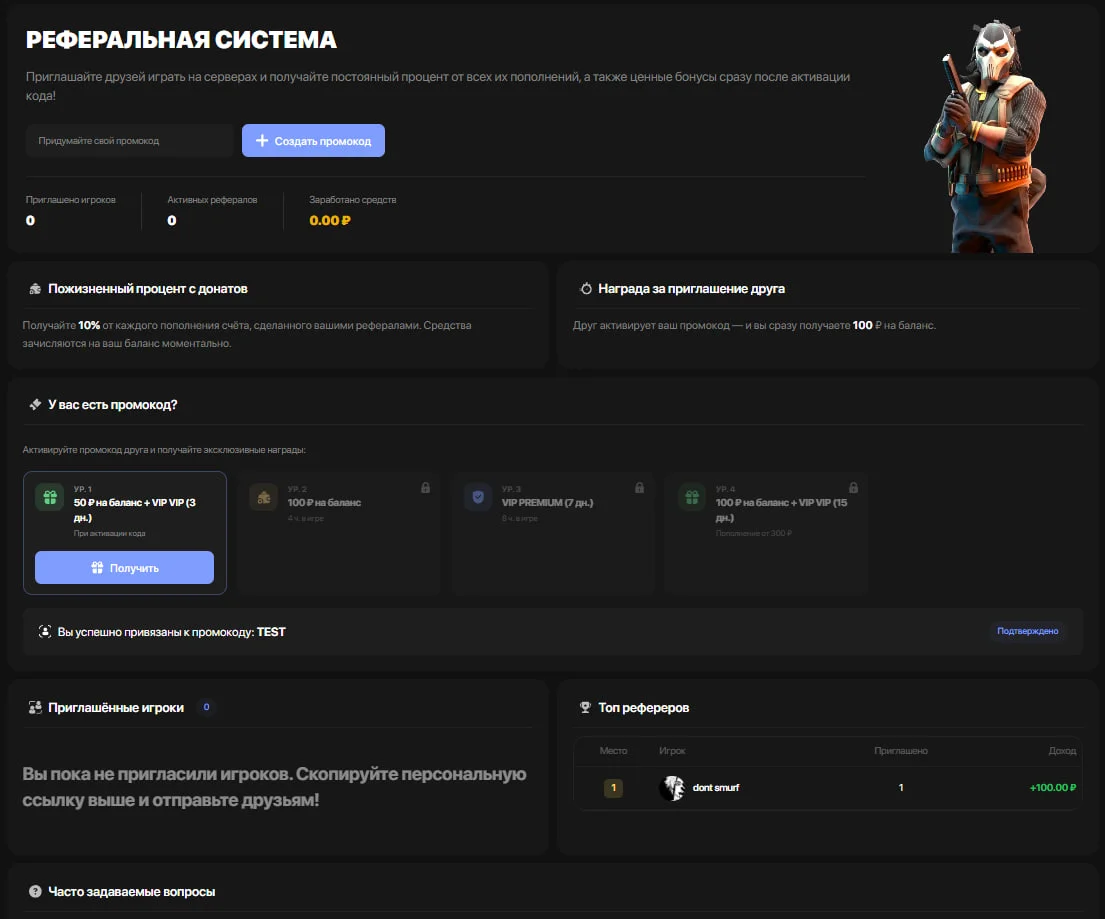Focus the Придумайте свой промокод input field

(x=130, y=141)
